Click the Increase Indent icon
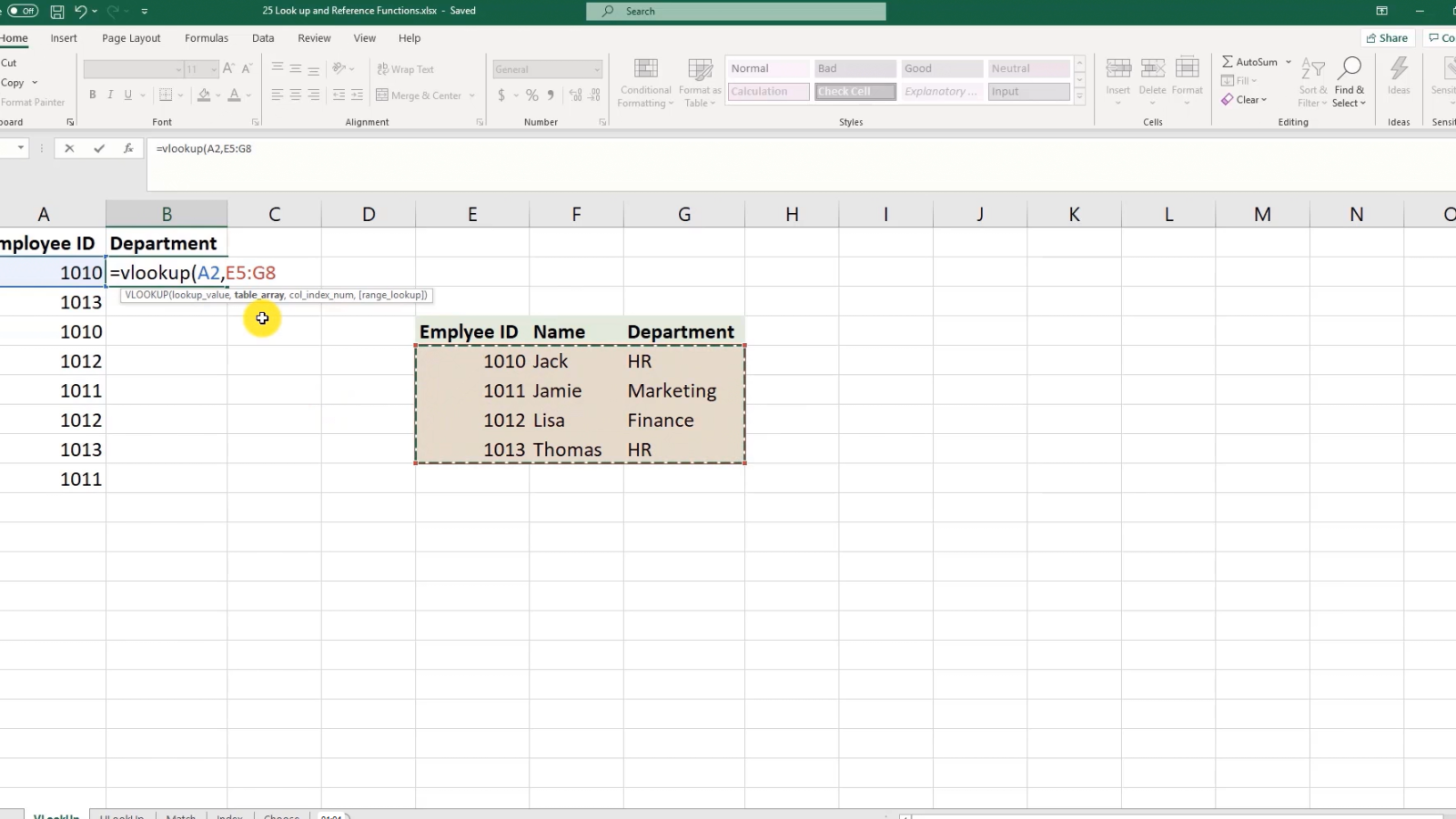Viewport: 1456px width, 819px height. pyautogui.click(x=357, y=95)
